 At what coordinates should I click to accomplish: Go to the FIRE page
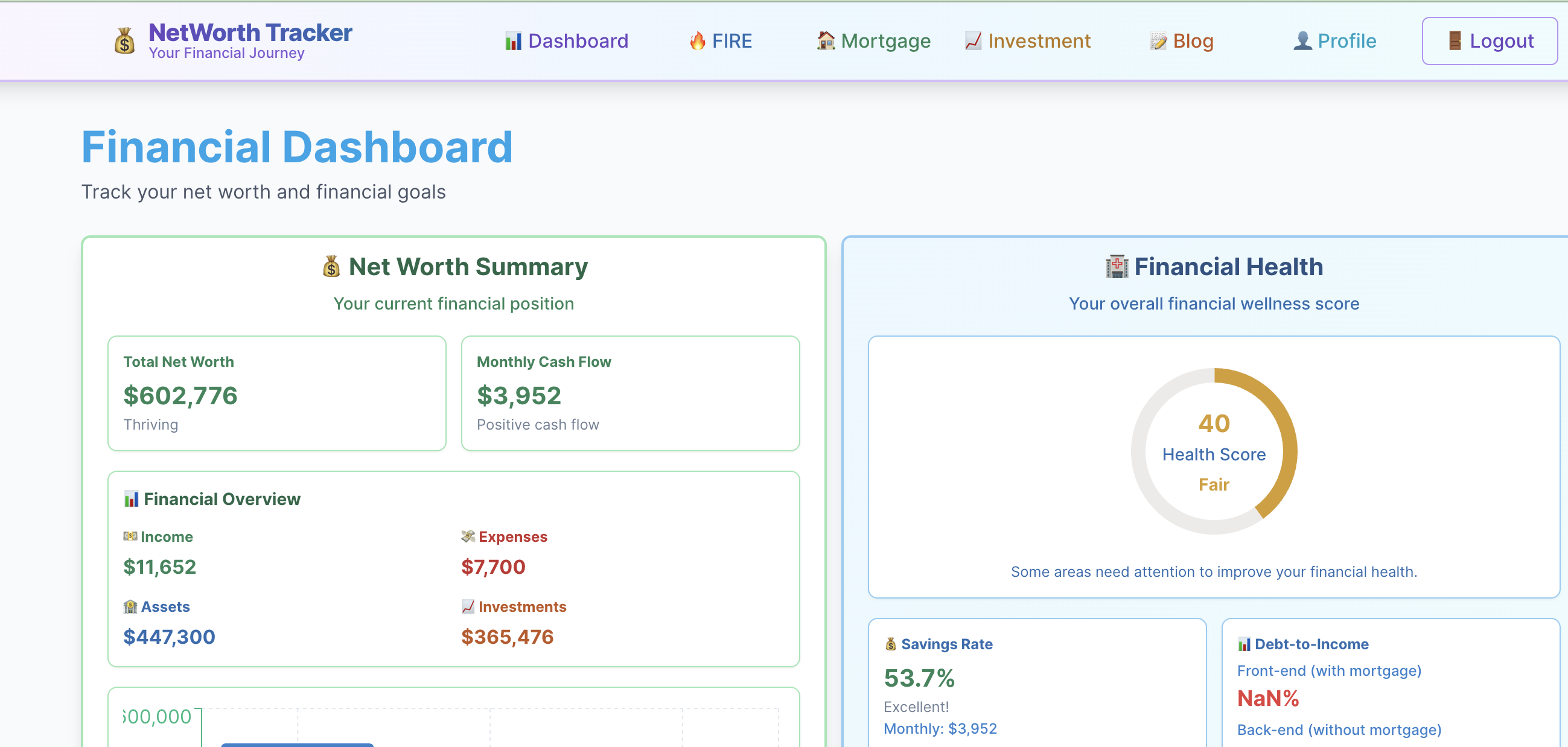tap(721, 41)
